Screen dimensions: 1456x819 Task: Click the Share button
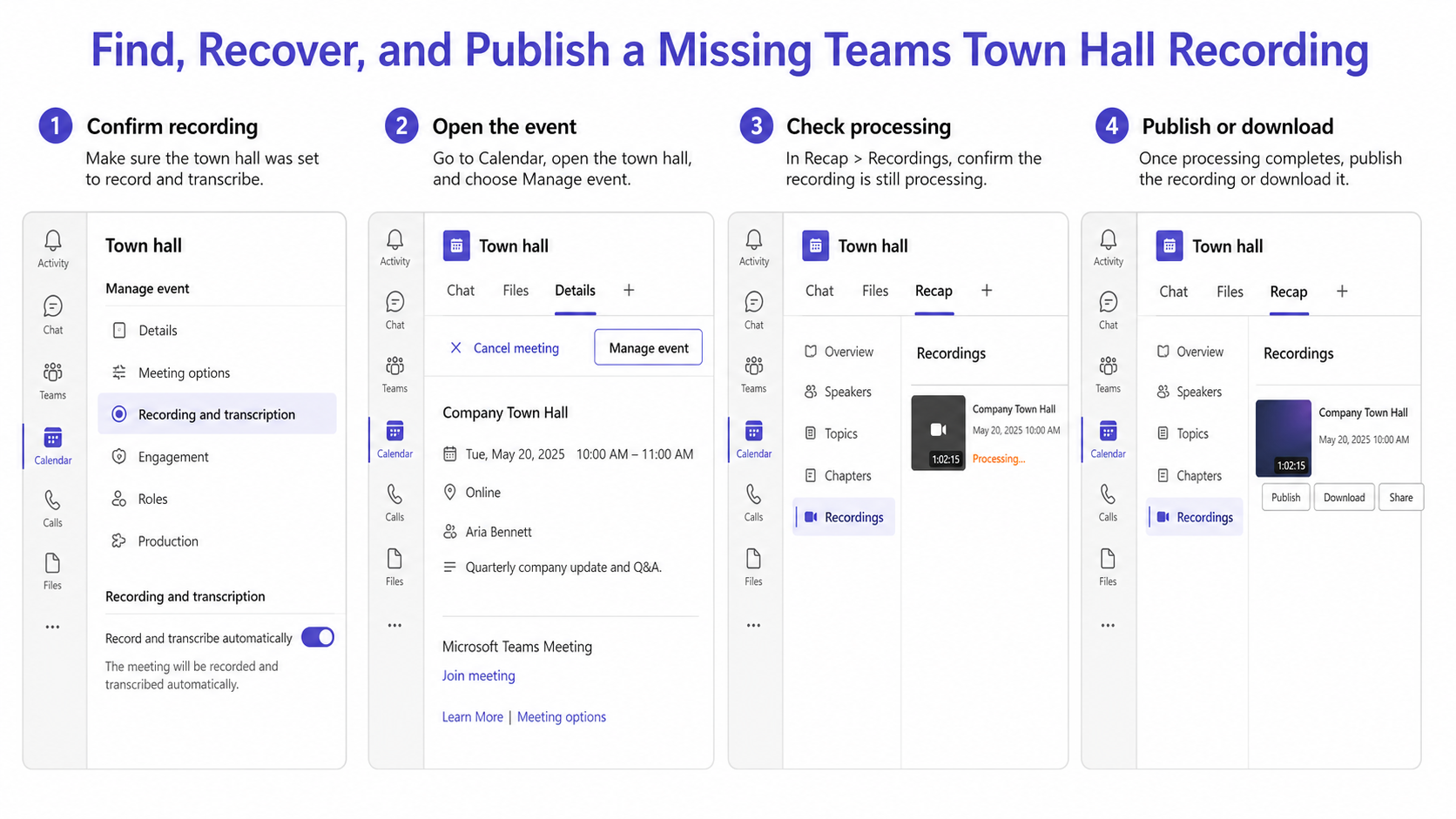(1400, 497)
